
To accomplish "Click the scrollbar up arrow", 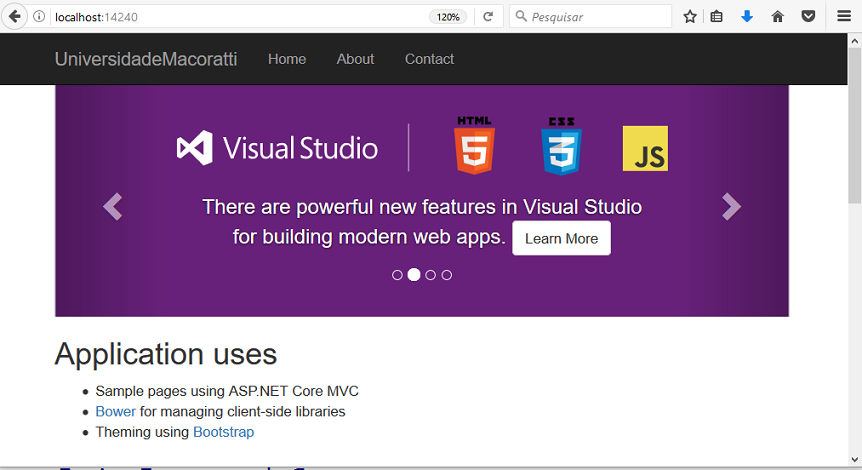I will 854,41.
